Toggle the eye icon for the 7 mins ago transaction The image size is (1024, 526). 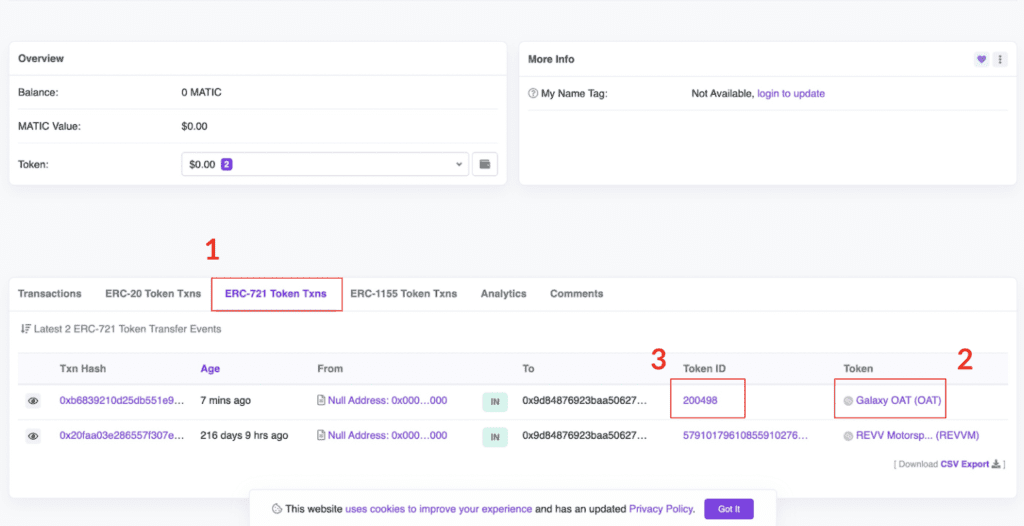tap(33, 401)
